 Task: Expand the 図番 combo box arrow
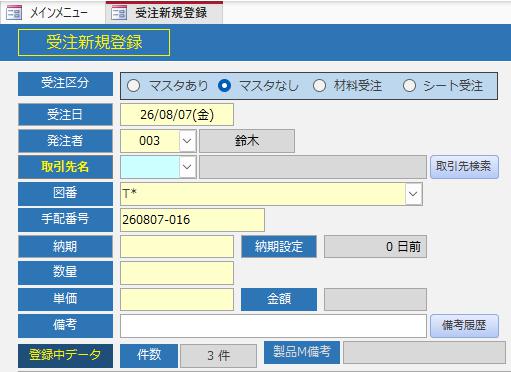click(x=413, y=194)
